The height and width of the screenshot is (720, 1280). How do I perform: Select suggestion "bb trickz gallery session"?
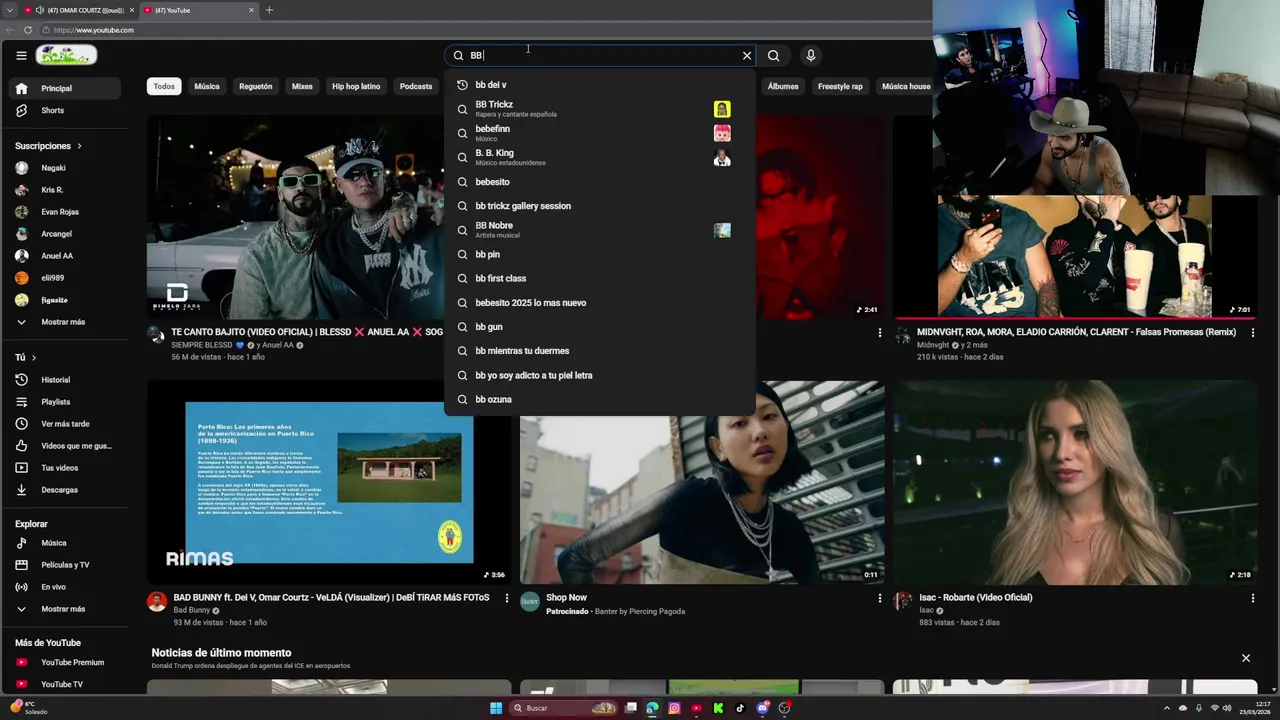pos(599,206)
